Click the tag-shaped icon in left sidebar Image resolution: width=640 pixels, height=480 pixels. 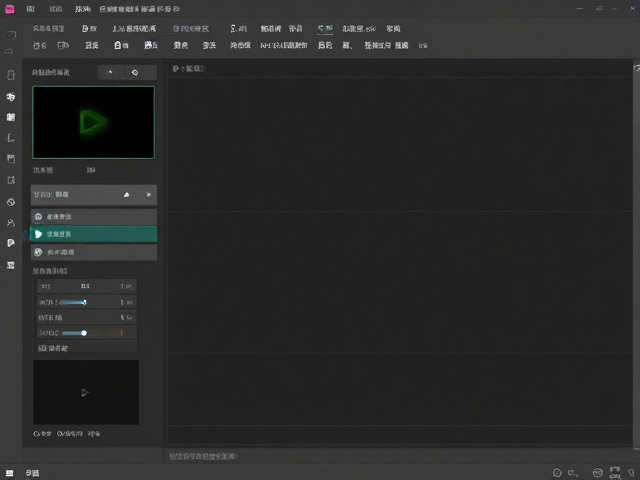[11, 243]
